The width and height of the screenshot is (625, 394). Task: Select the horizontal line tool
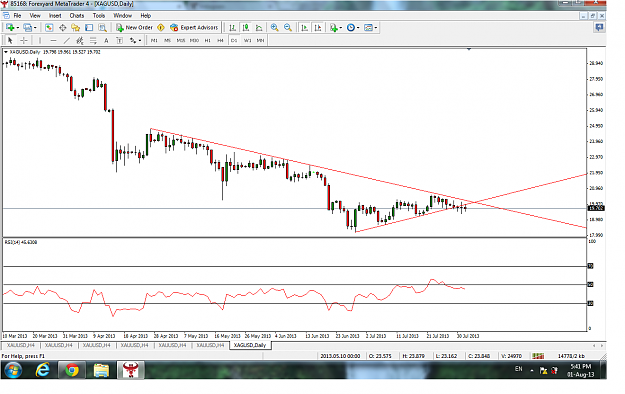point(53,40)
